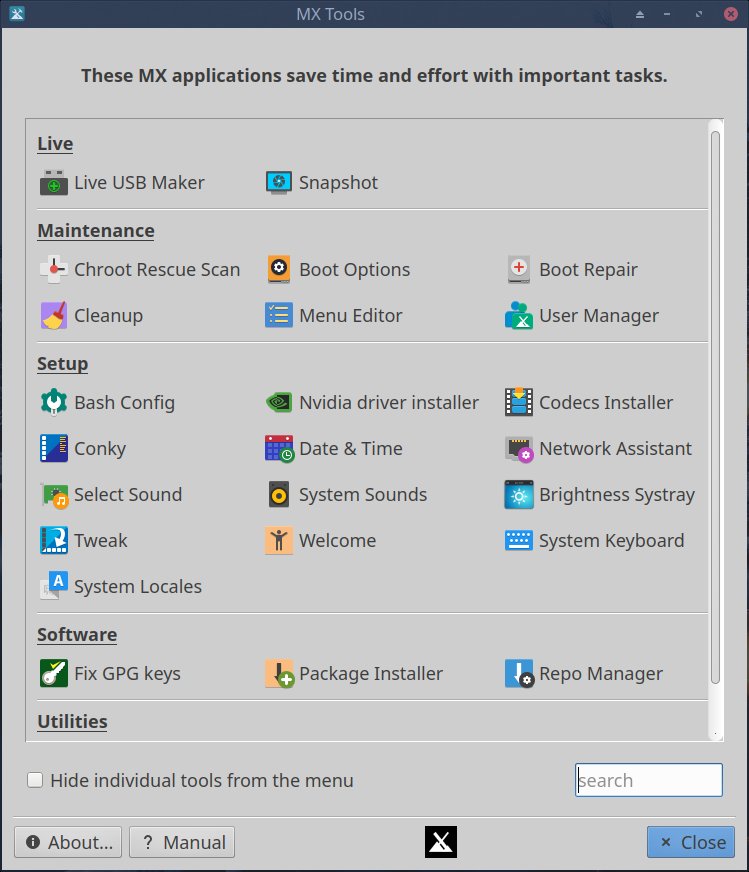Open the Manual button
Screen dimensions: 749x872
tap(182, 842)
